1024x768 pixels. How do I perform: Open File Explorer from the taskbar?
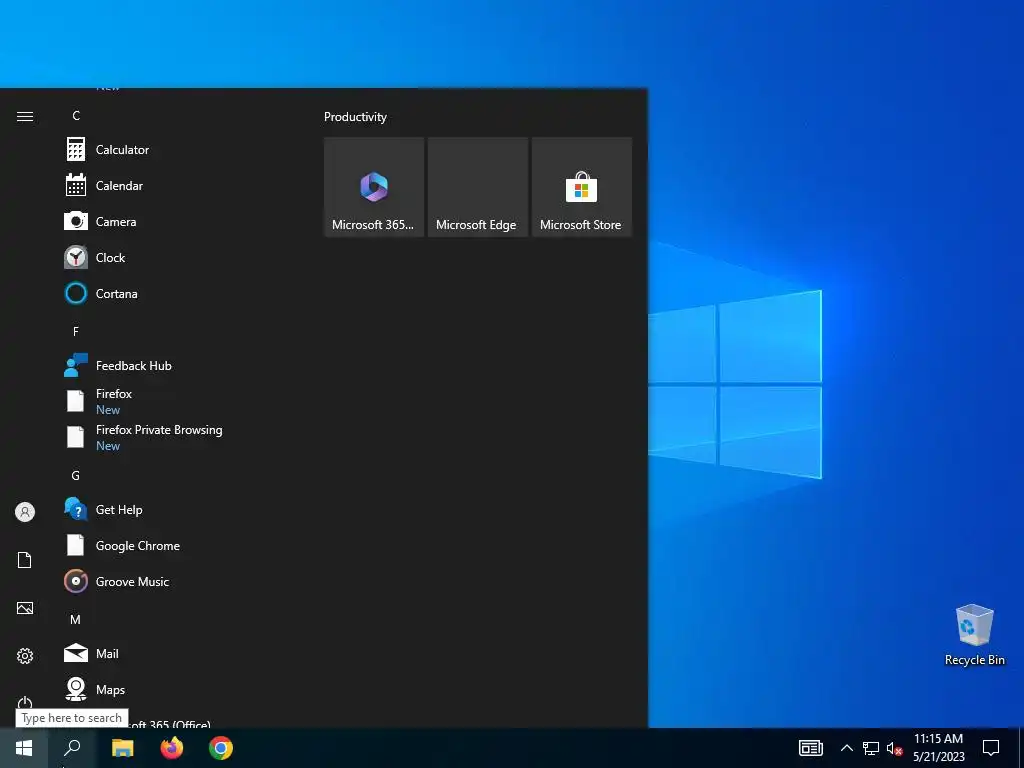click(x=122, y=748)
